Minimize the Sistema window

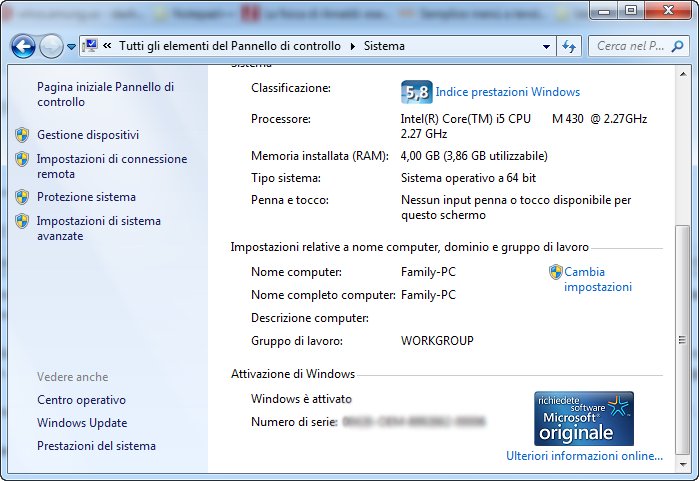click(x=604, y=10)
